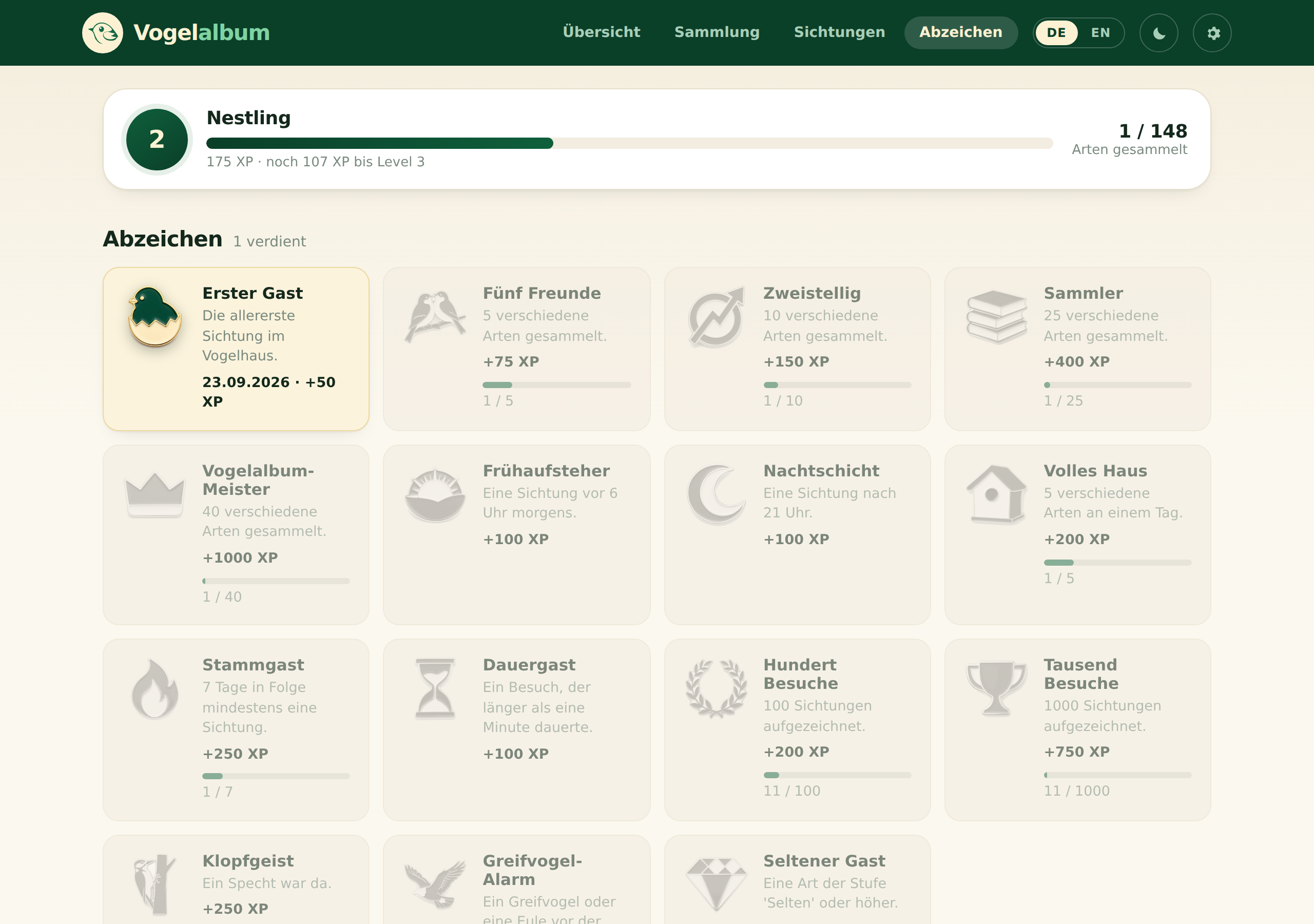Click the Tausend Besuche trophy icon
This screenshot has height=924, width=1314.
coord(996,689)
